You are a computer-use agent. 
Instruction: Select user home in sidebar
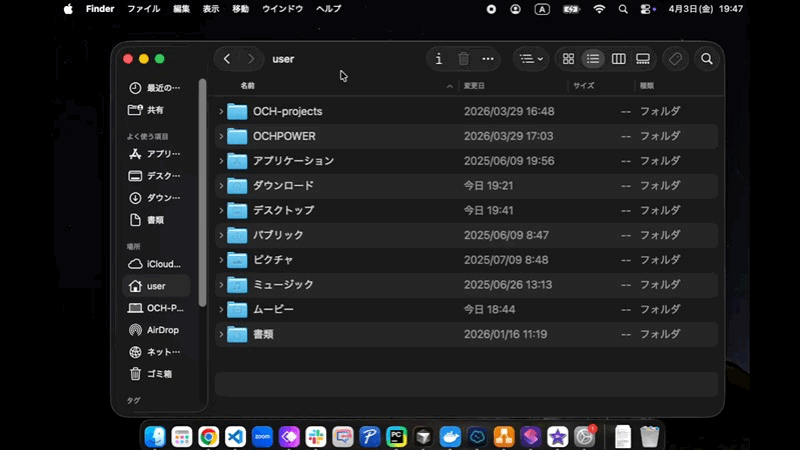(156, 286)
